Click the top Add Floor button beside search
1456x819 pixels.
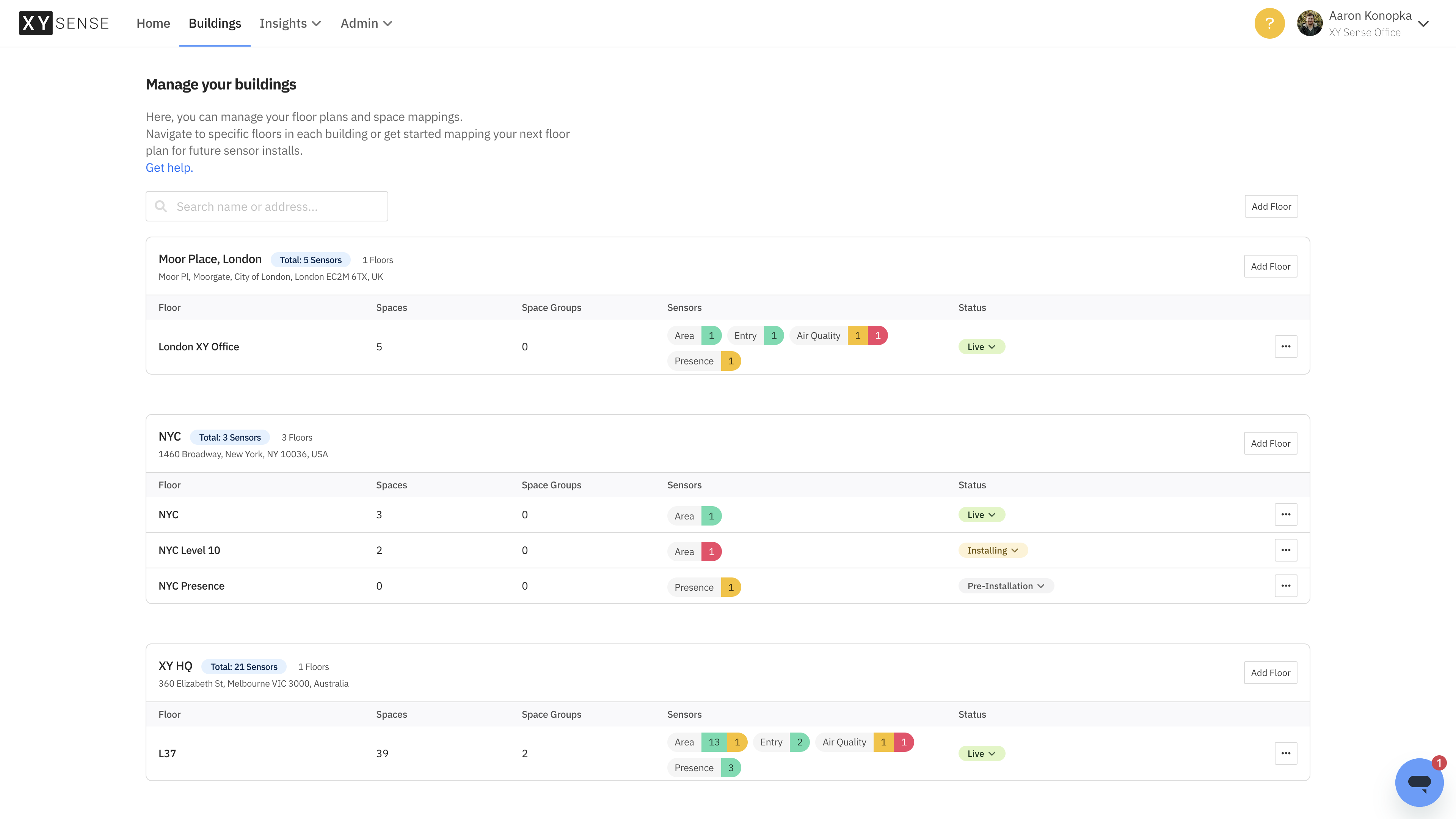[x=1271, y=206]
